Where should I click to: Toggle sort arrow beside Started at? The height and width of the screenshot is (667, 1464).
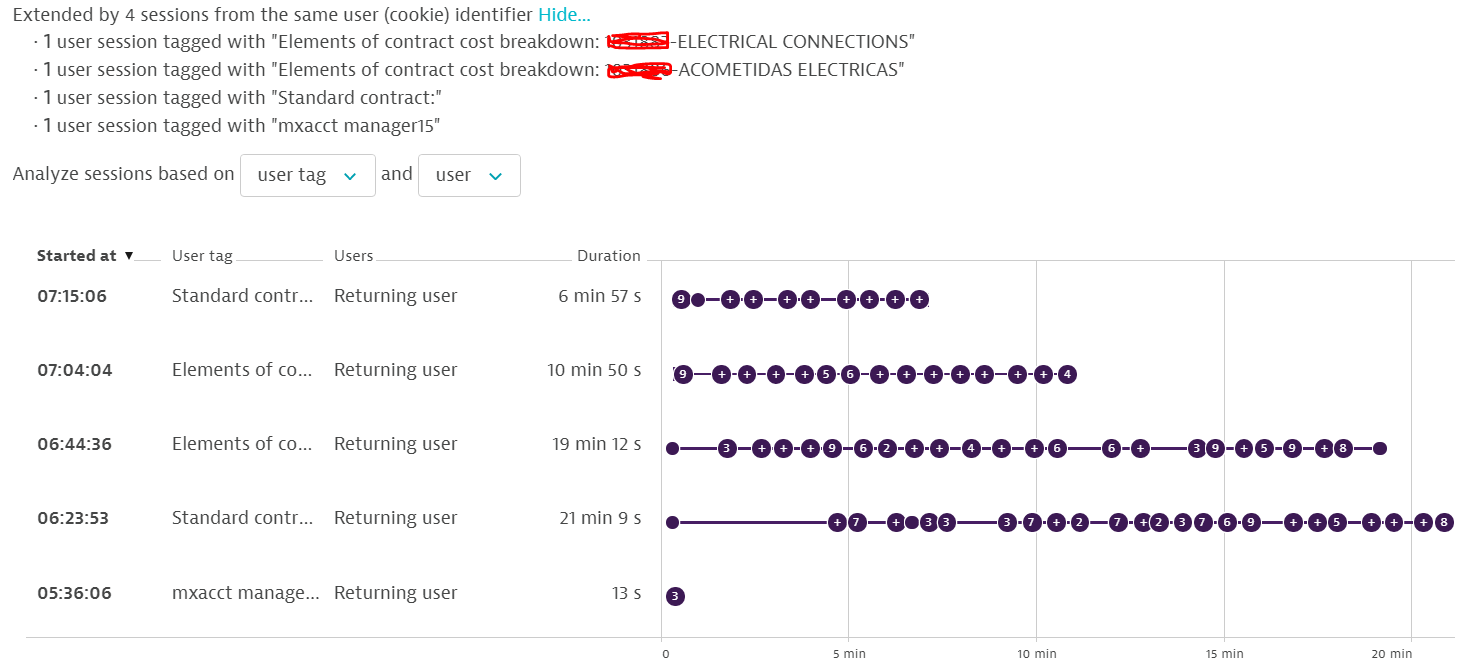pyautogui.click(x=129, y=256)
